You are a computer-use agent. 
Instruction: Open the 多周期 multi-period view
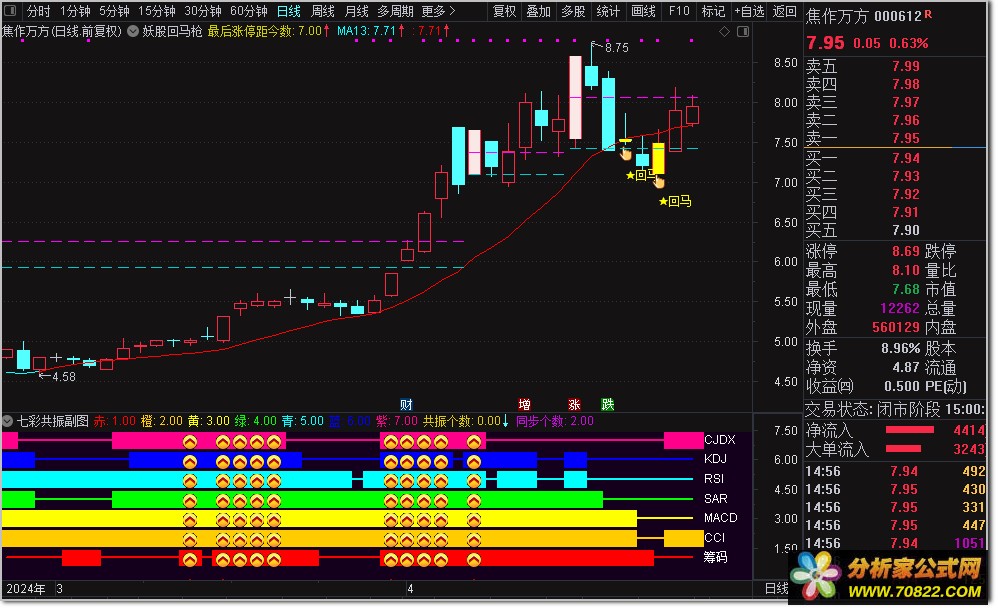coord(395,11)
